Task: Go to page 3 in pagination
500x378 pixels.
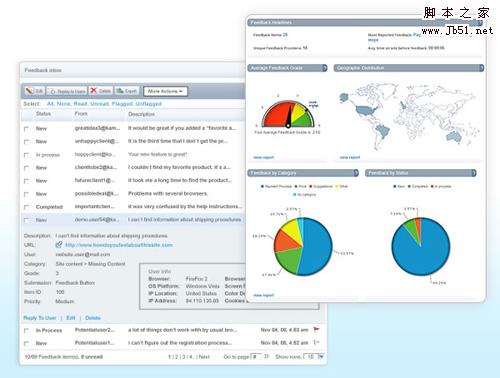Action: click(184, 357)
